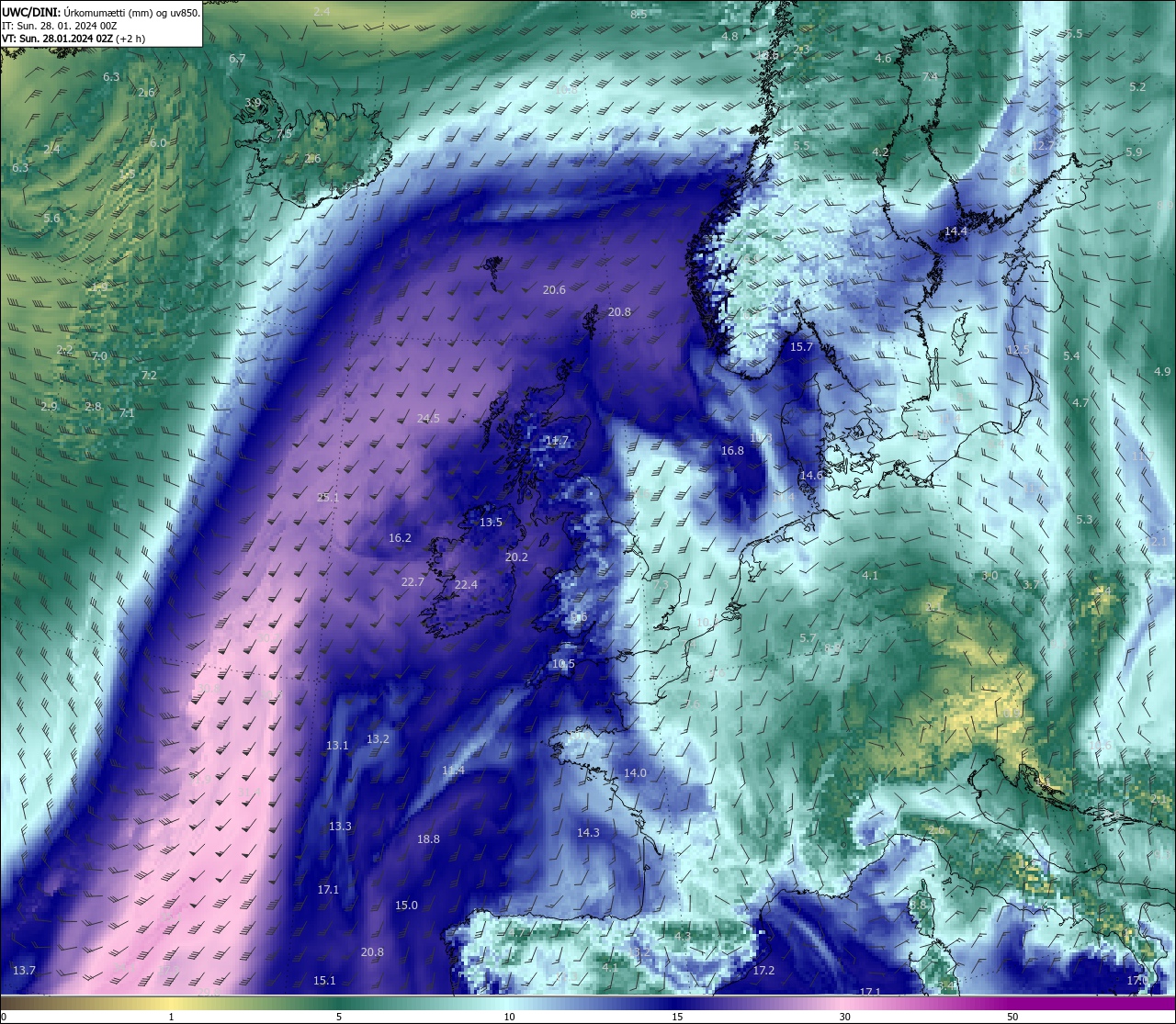The image size is (1176, 1024).
Task: Select the 7.1 value label
Action: click(x=127, y=412)
